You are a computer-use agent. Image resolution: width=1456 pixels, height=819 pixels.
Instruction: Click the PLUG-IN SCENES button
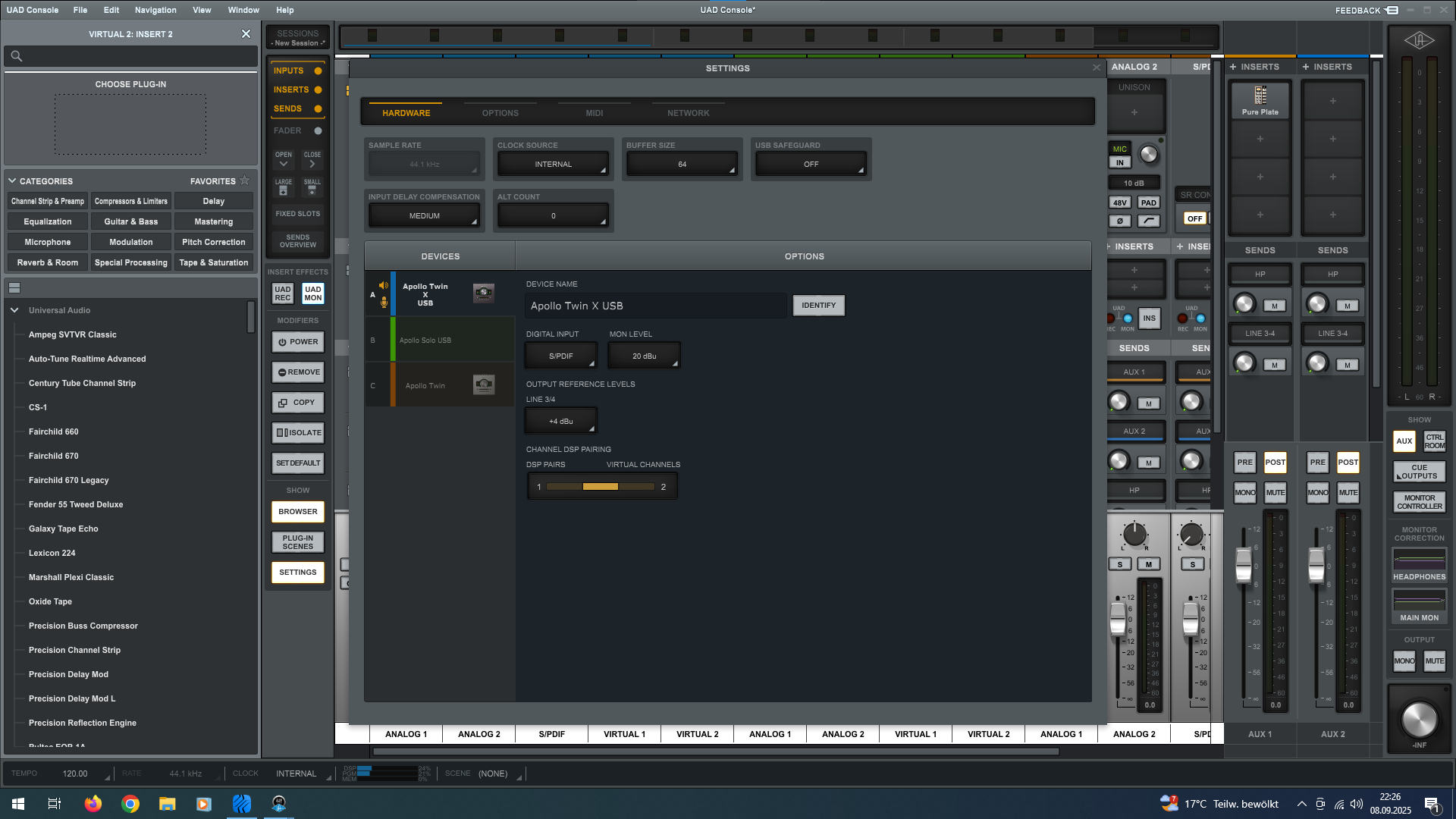(297, 542)
